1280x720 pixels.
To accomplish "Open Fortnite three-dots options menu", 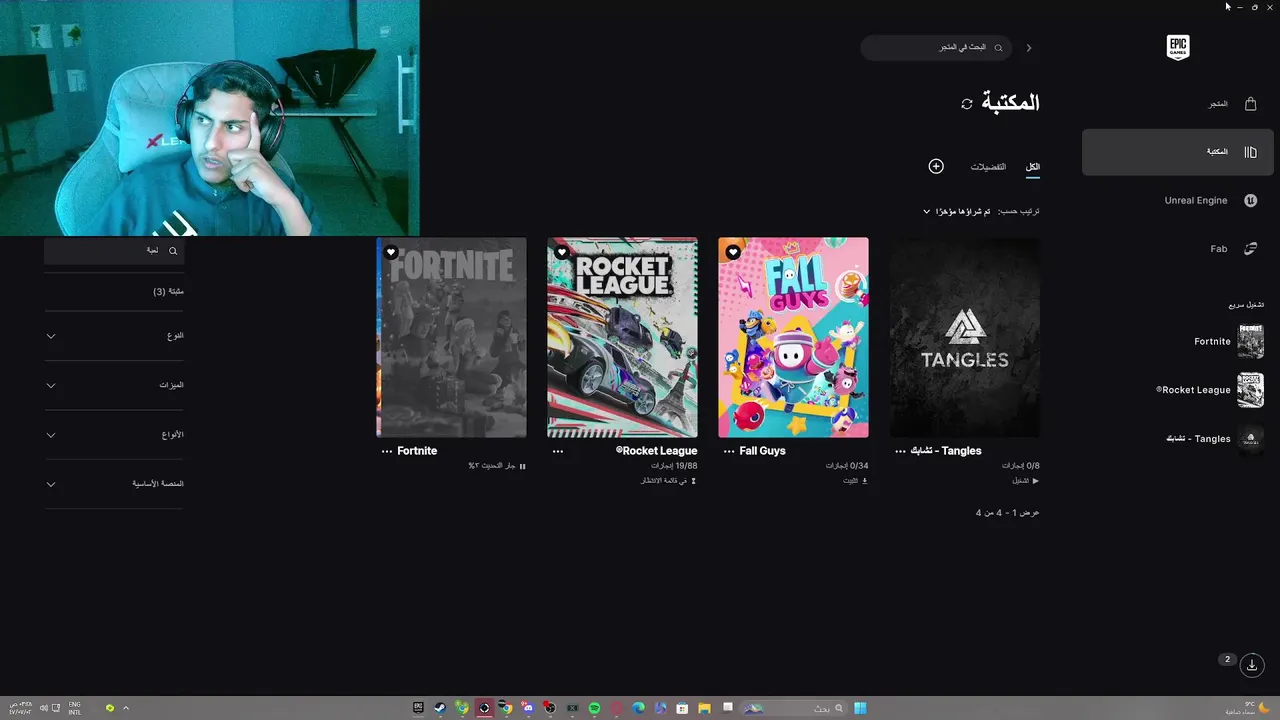I will pos(387,451).
